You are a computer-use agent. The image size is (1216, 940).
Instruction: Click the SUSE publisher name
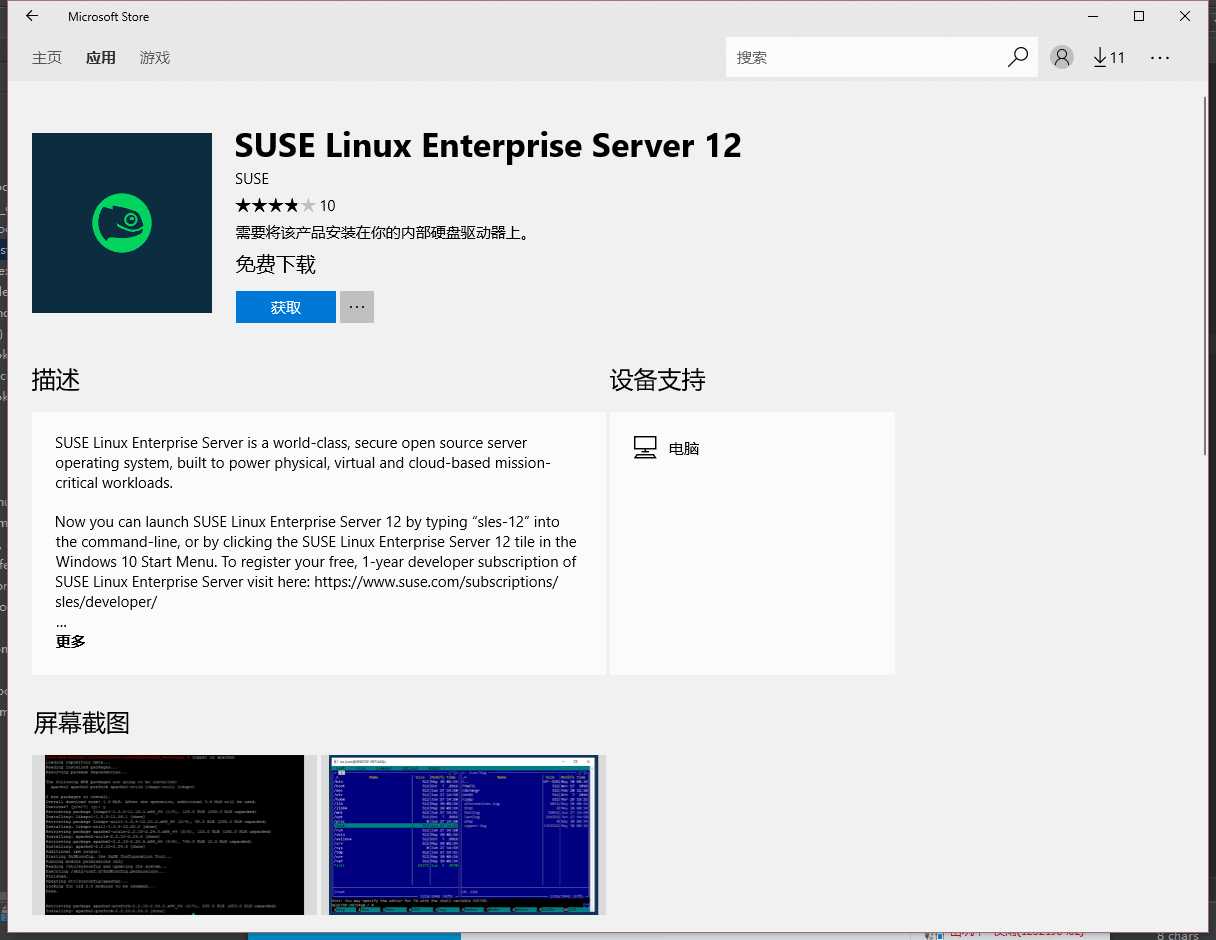[x=252, y=179]
